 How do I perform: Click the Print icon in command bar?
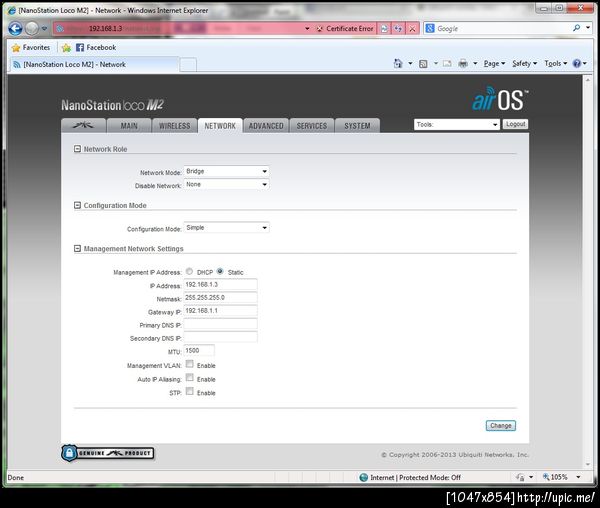[463, 64]
